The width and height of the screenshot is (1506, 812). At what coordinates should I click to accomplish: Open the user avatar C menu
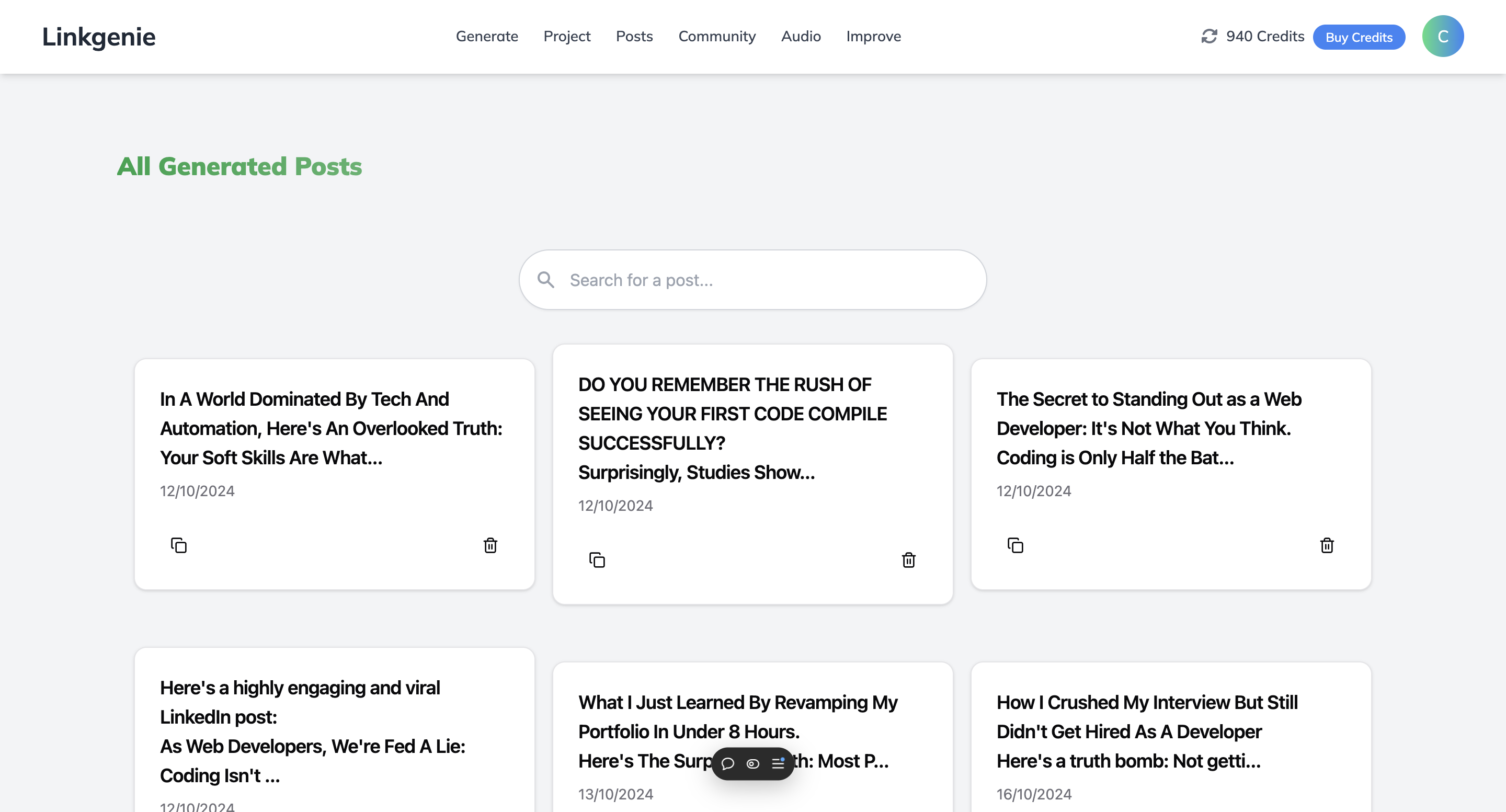click(1442, 36)
